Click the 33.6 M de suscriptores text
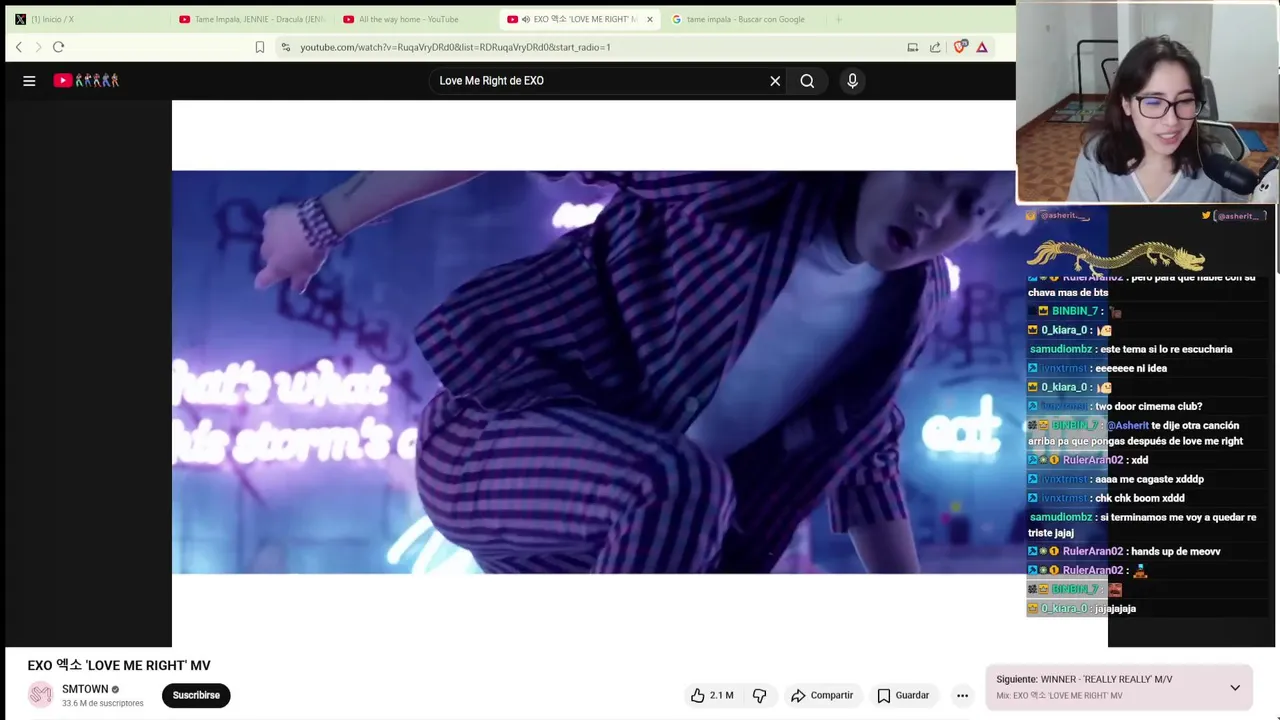1280x720 pixels. [103, 703]
